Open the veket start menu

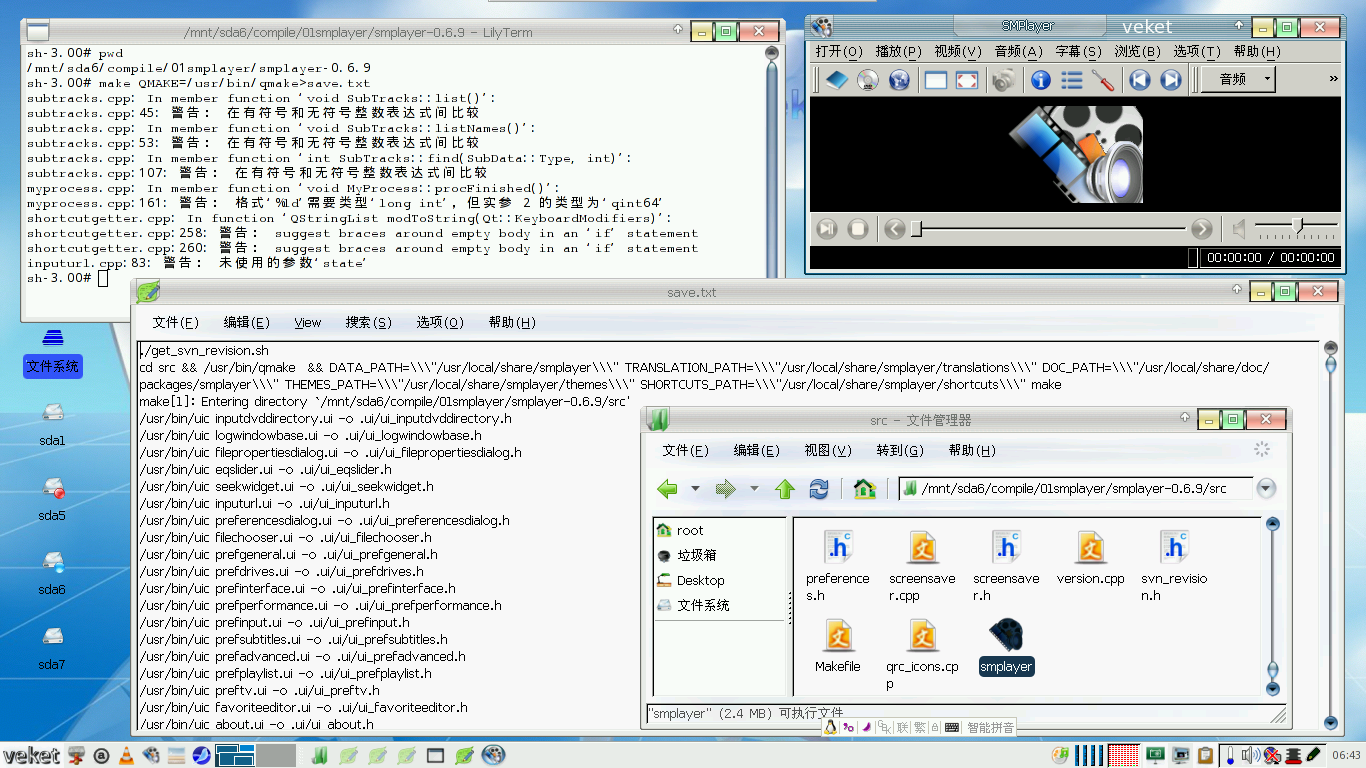tap(31, 755)
